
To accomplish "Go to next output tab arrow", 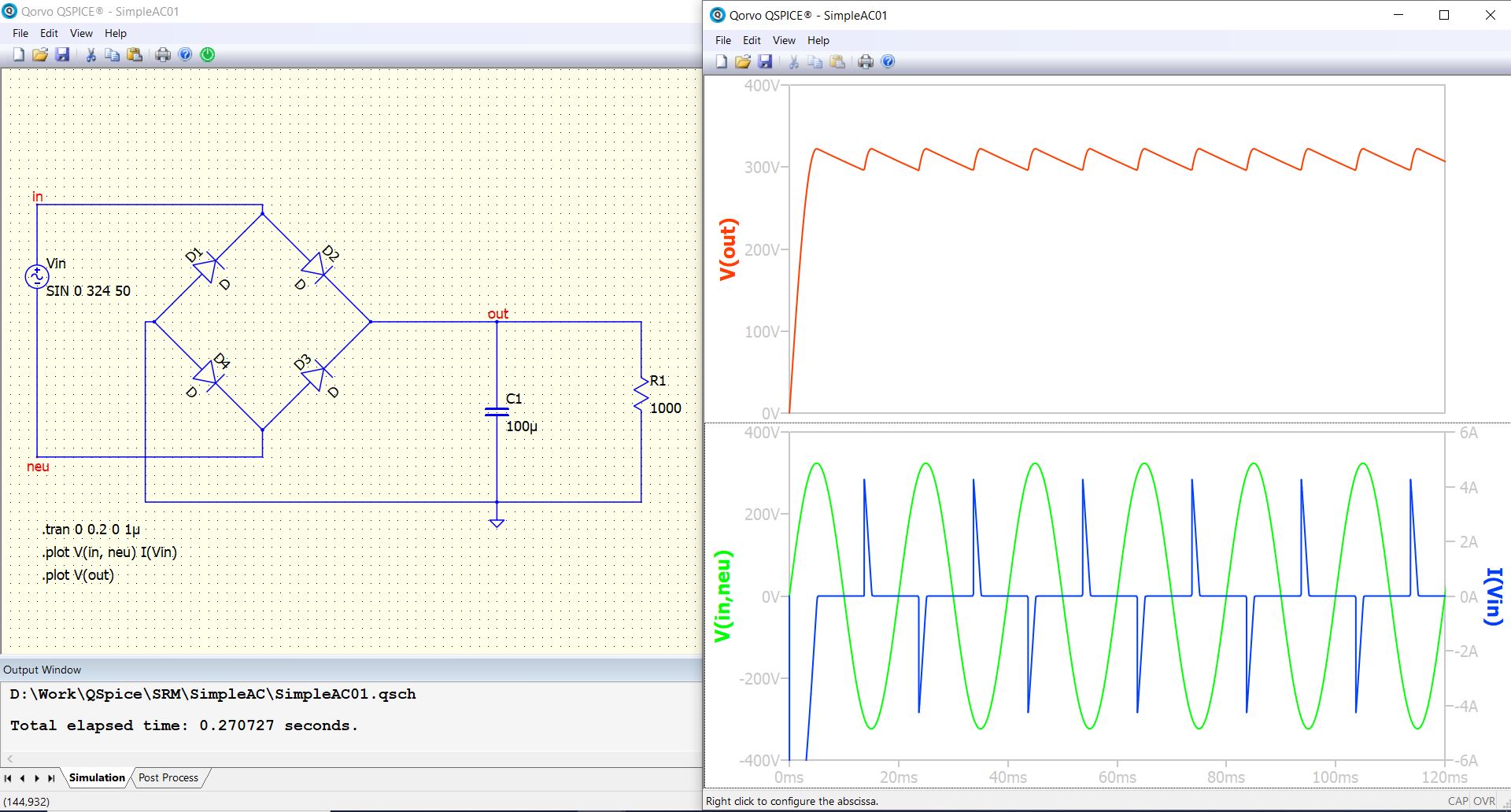I will tap(36, 778).
